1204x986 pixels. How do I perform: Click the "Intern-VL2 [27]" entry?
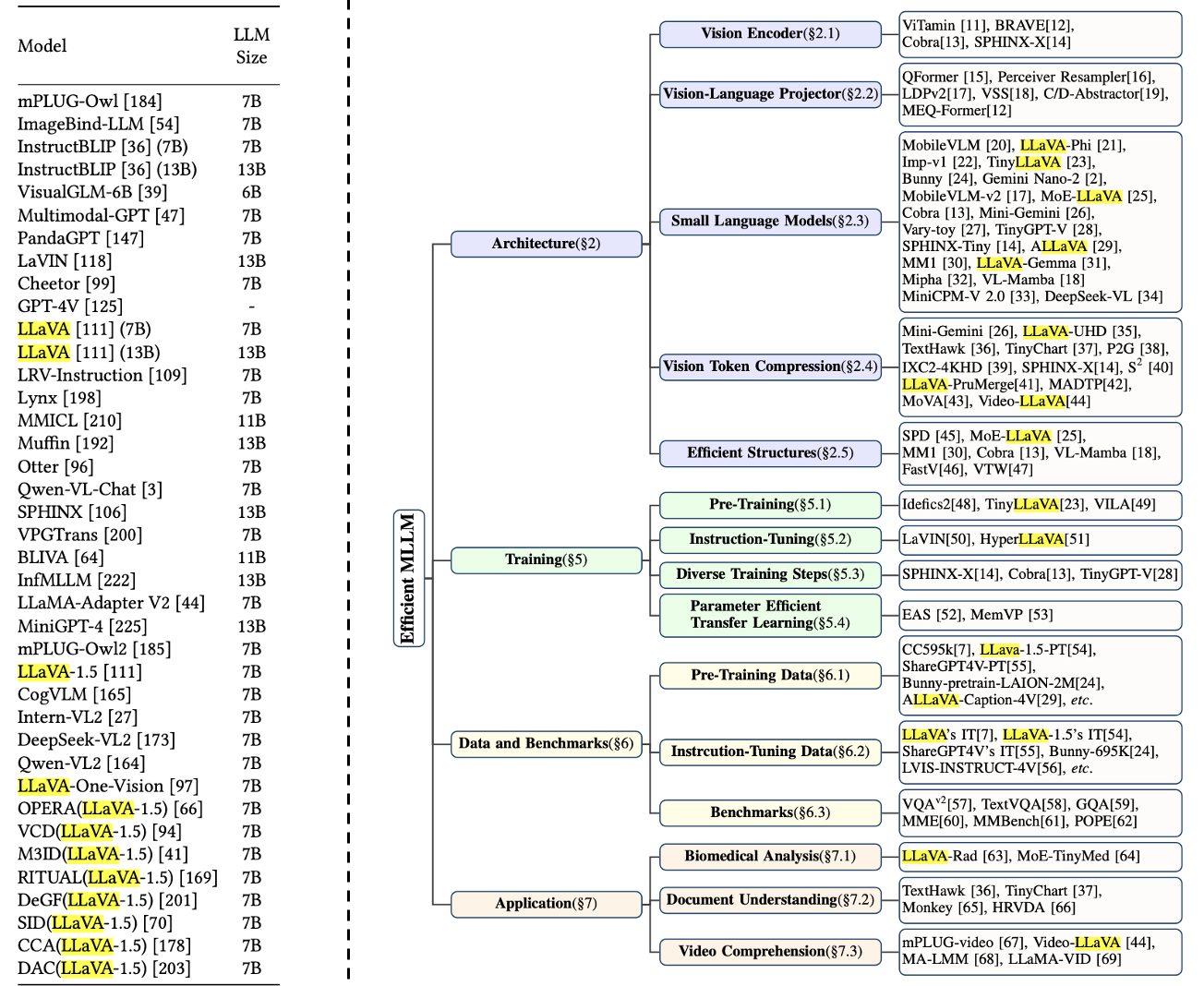(78, 717)
